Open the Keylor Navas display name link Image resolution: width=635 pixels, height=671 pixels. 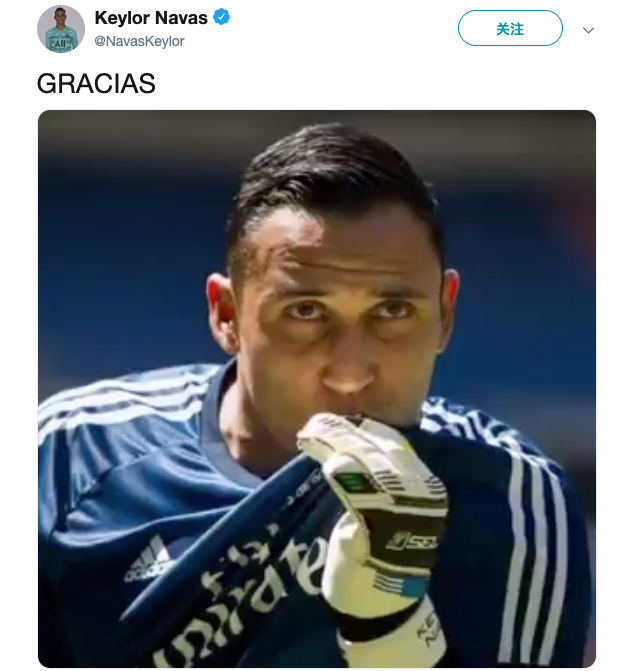151,18
